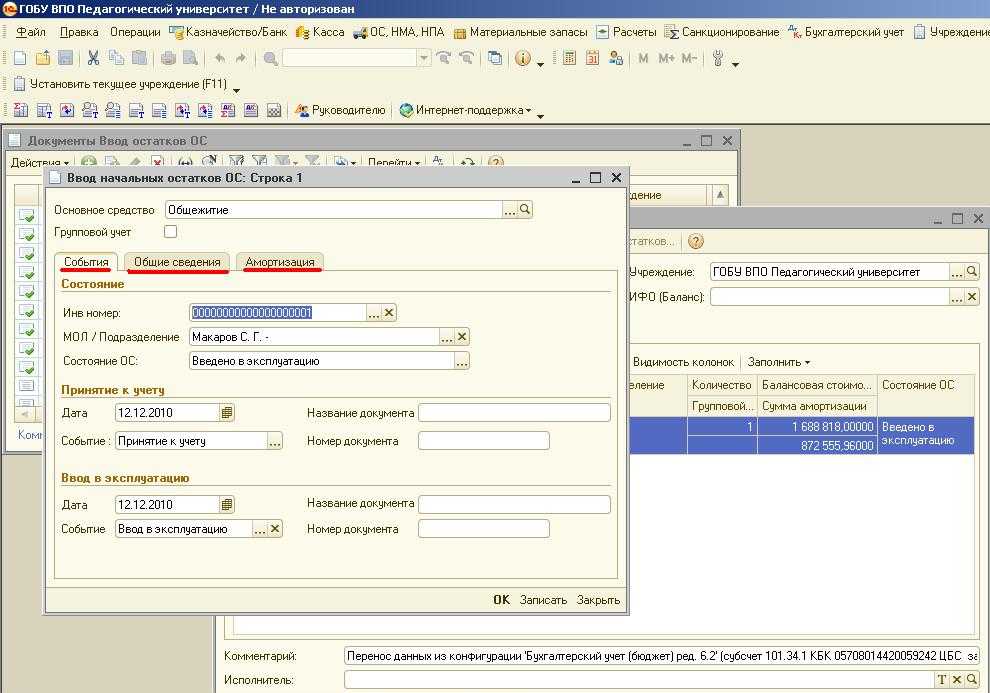The height and width of the screenshot is (693, 990).
Task: Open the Calculator toolbar icon
Action: [x=570, y=59]
